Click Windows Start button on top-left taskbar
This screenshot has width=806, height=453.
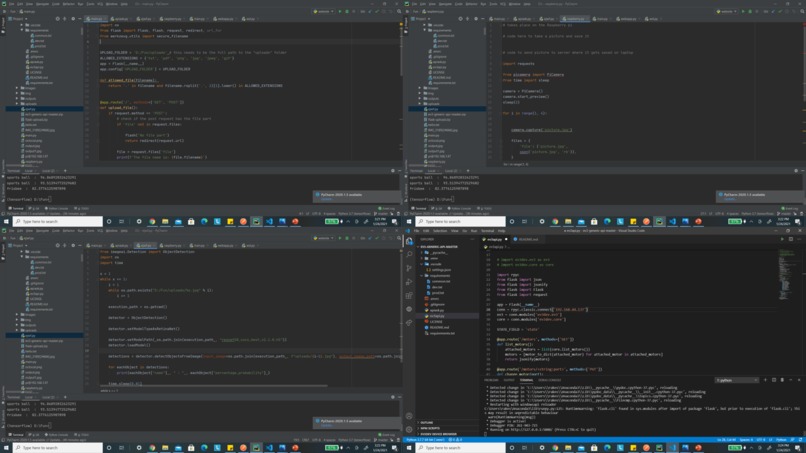(6, 222)
